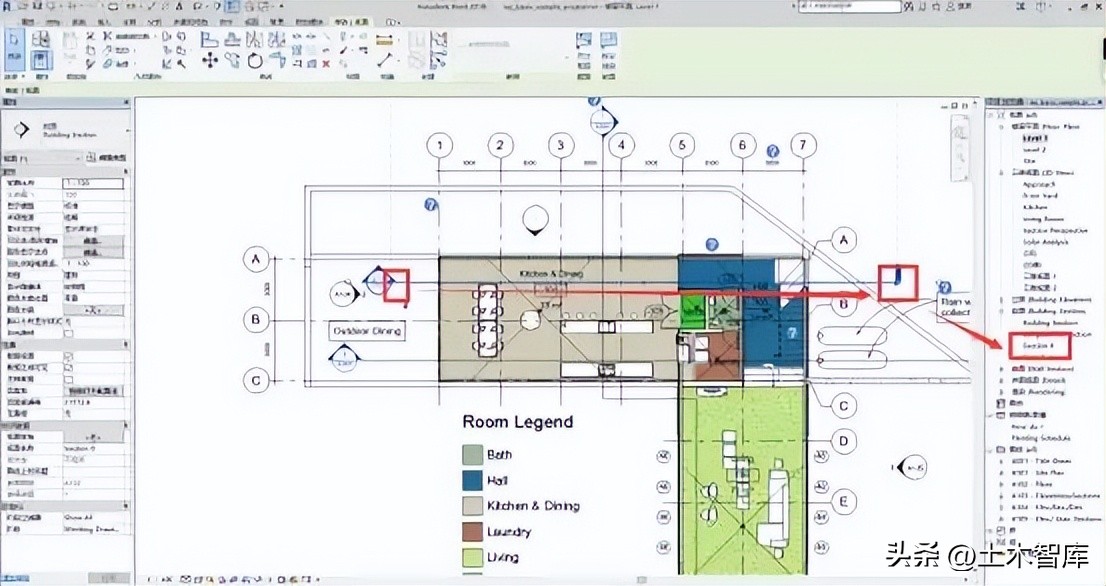Viewport: 1106px width, 586px height.
Task: Click the highlighted thin lines icon in quick access toolbar
Action: (234, 7)
